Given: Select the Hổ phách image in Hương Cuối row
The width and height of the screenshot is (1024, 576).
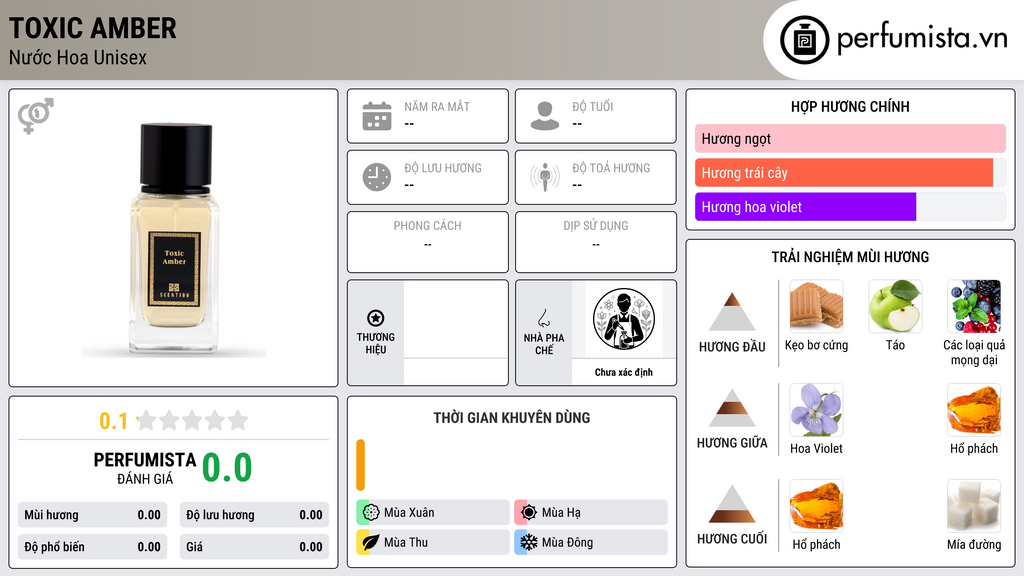Looking at the screenshot, I should (816, 505).
